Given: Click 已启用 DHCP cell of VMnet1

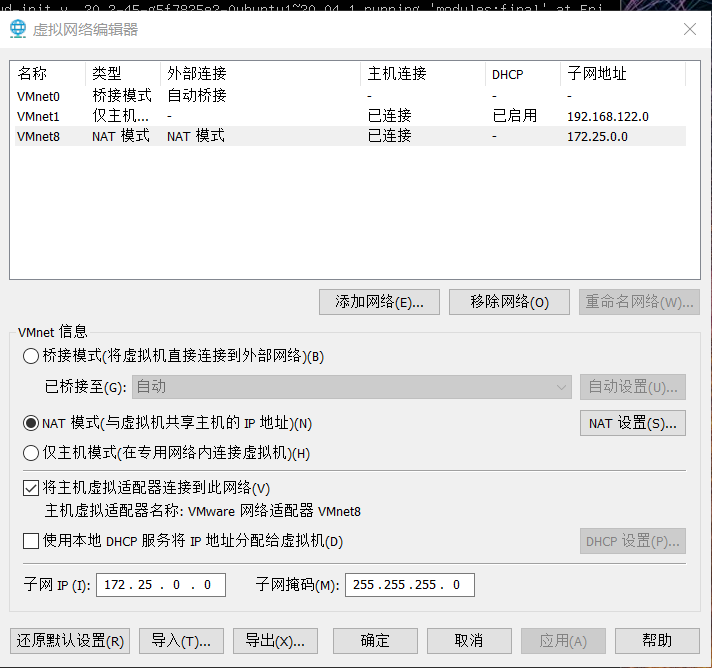Looking at the screenshot, I should click(514, 116).
